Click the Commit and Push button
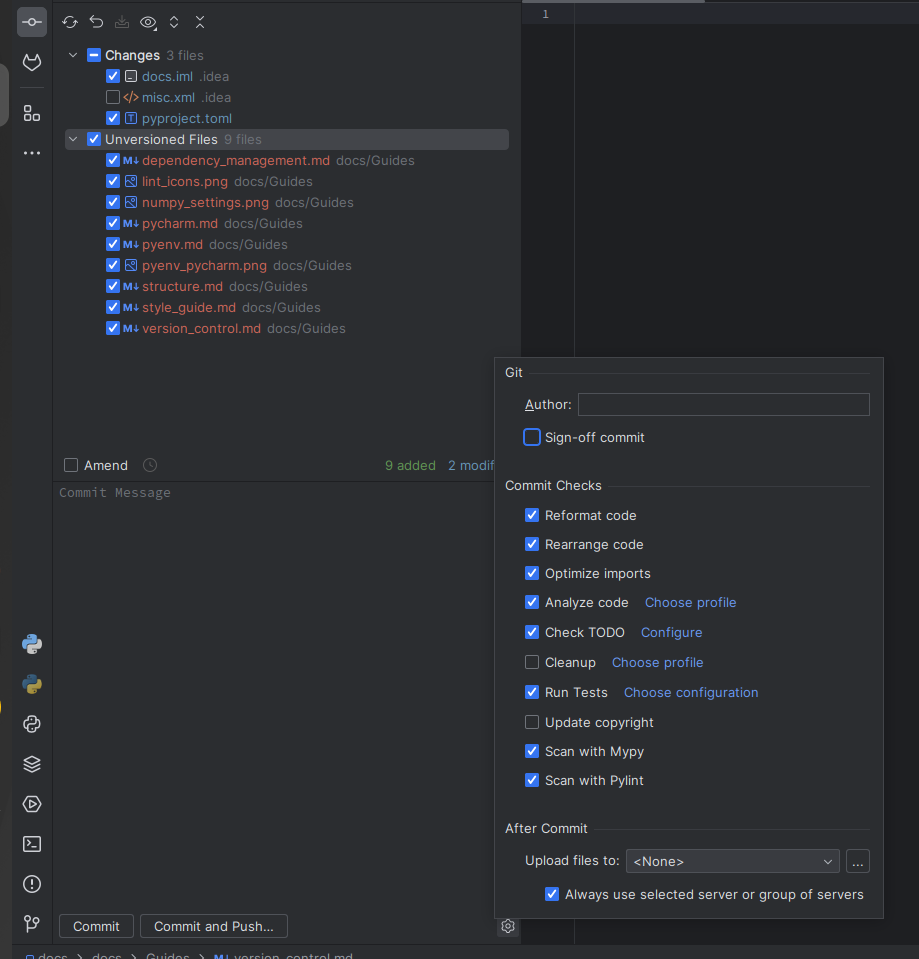Screen dimensions: 919x959 [214, 927]
